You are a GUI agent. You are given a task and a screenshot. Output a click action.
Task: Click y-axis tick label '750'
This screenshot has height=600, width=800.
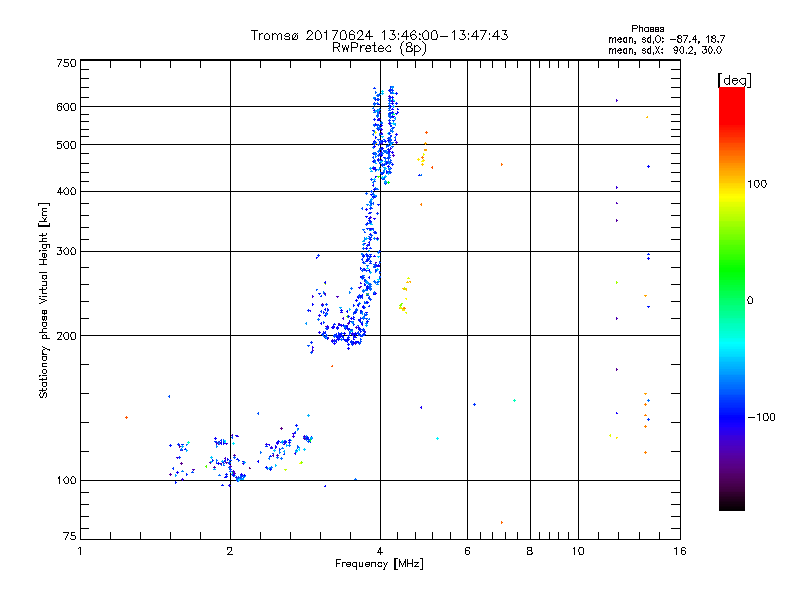coord(66,63)
